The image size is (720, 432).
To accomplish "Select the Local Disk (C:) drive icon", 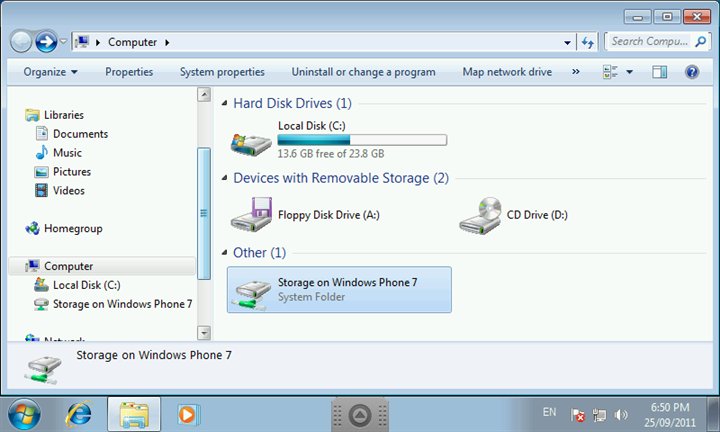I will point(251,144).
